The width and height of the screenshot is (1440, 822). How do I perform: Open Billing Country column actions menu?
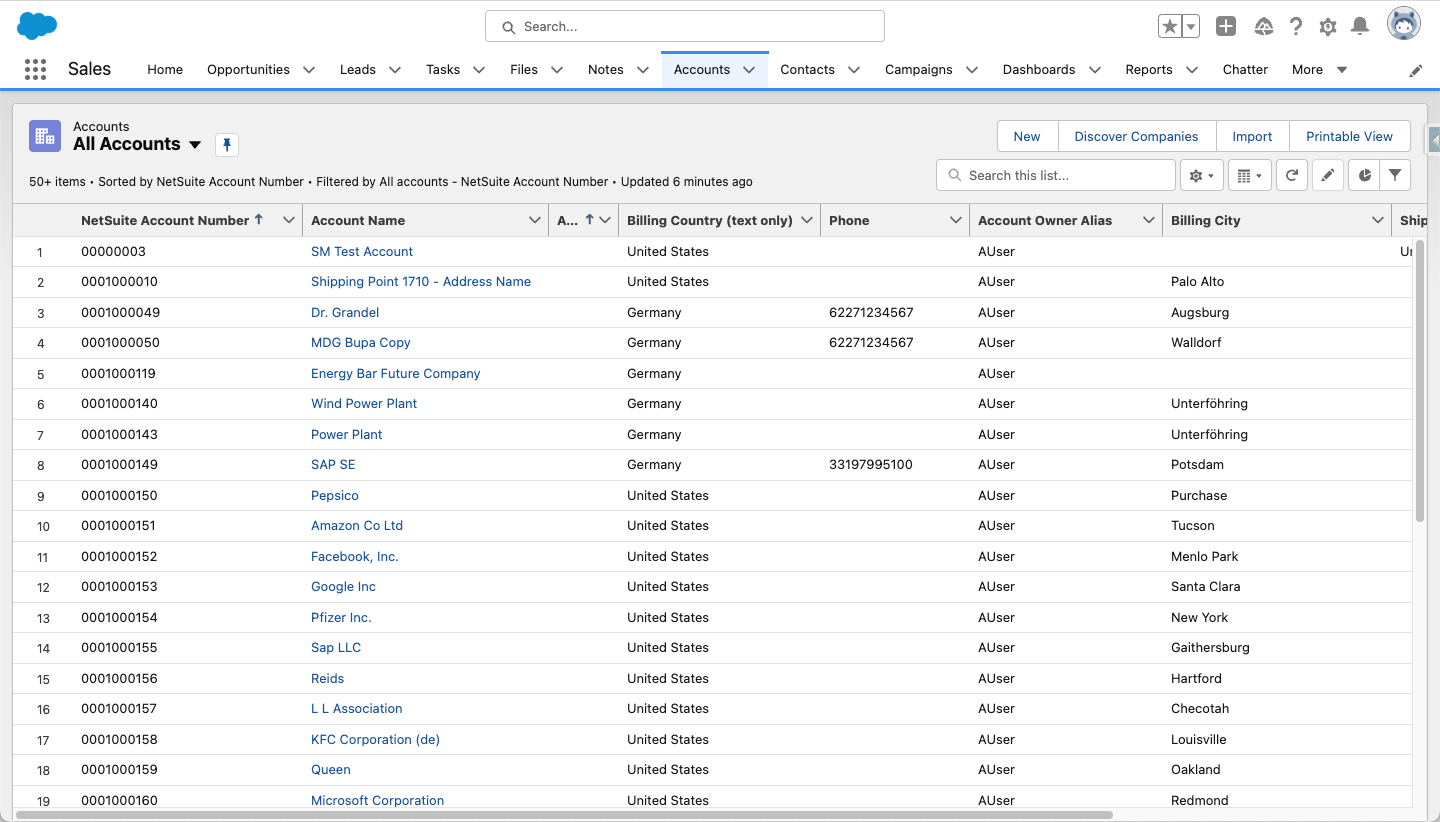[x=807, y=220]
